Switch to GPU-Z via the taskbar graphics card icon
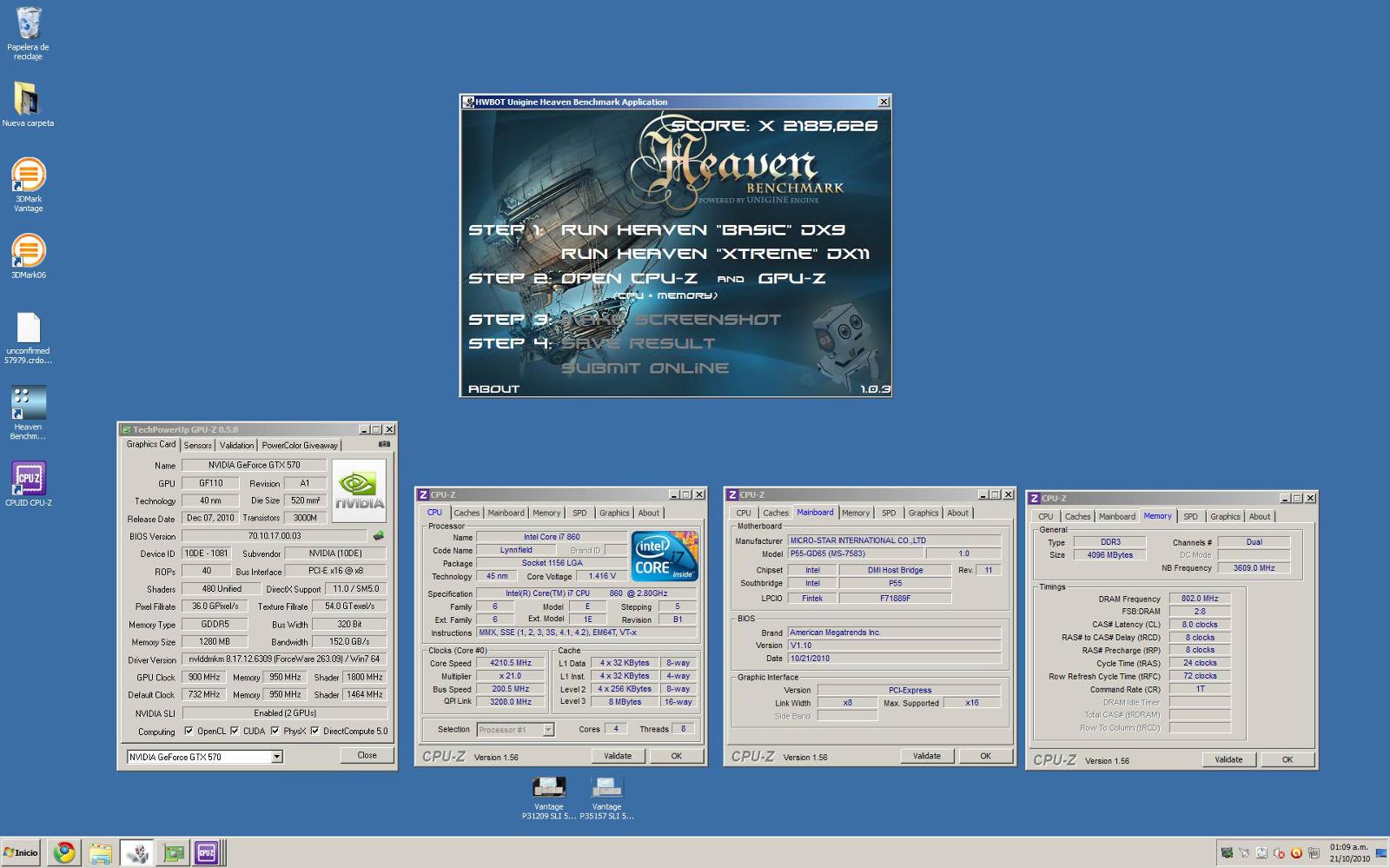This screenshot has width=1390, height=868. 173,853
